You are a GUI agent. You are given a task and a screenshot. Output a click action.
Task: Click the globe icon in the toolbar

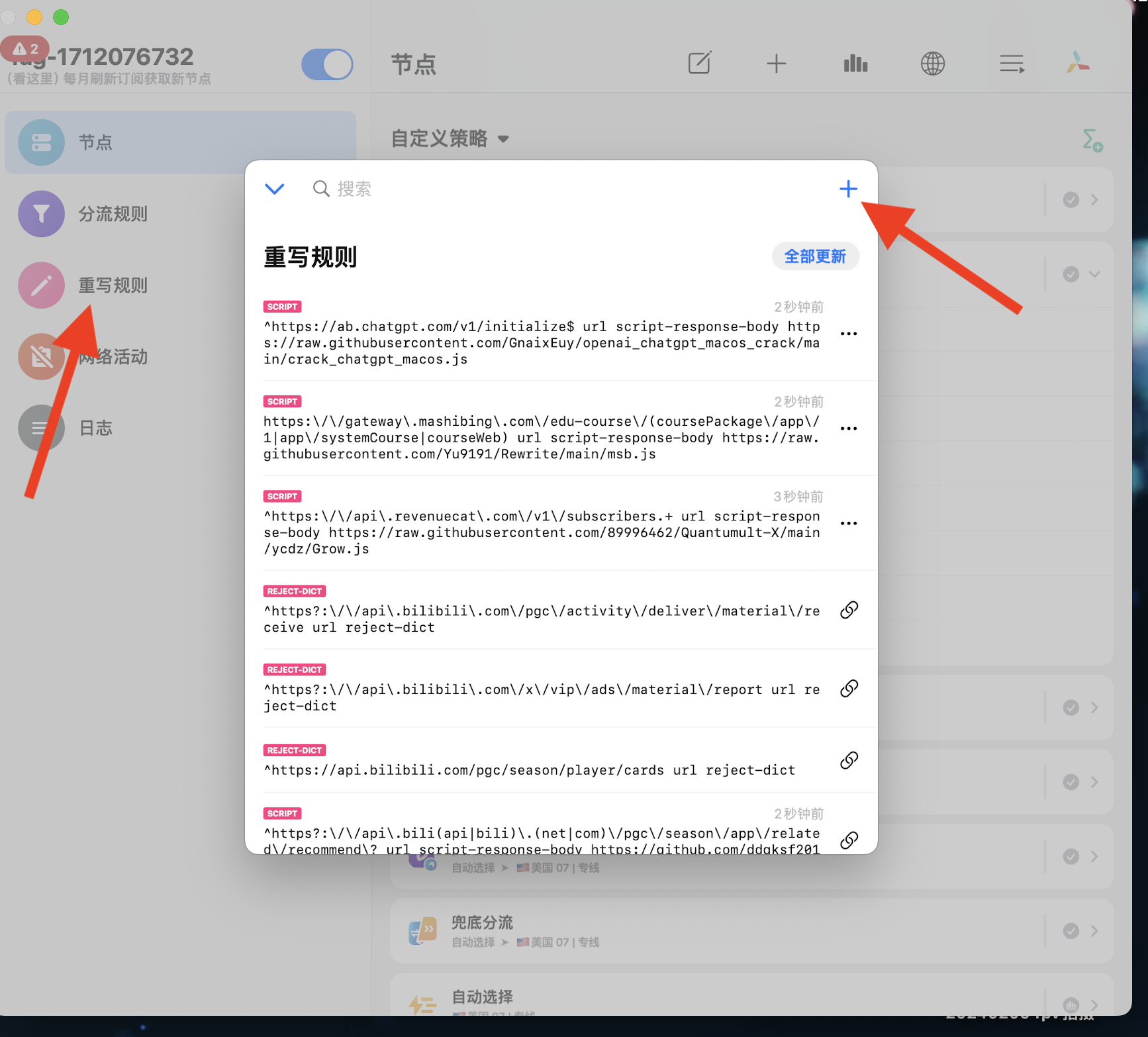point(932,64)
